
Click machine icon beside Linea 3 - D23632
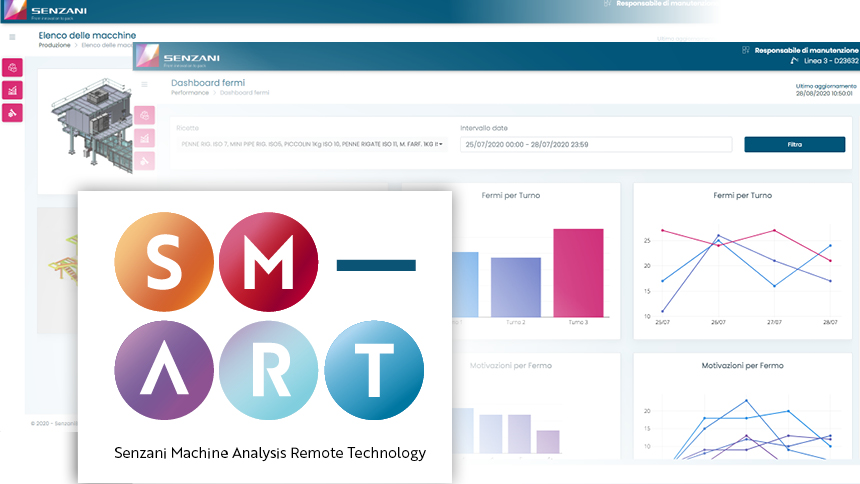[x=794, y=60]
